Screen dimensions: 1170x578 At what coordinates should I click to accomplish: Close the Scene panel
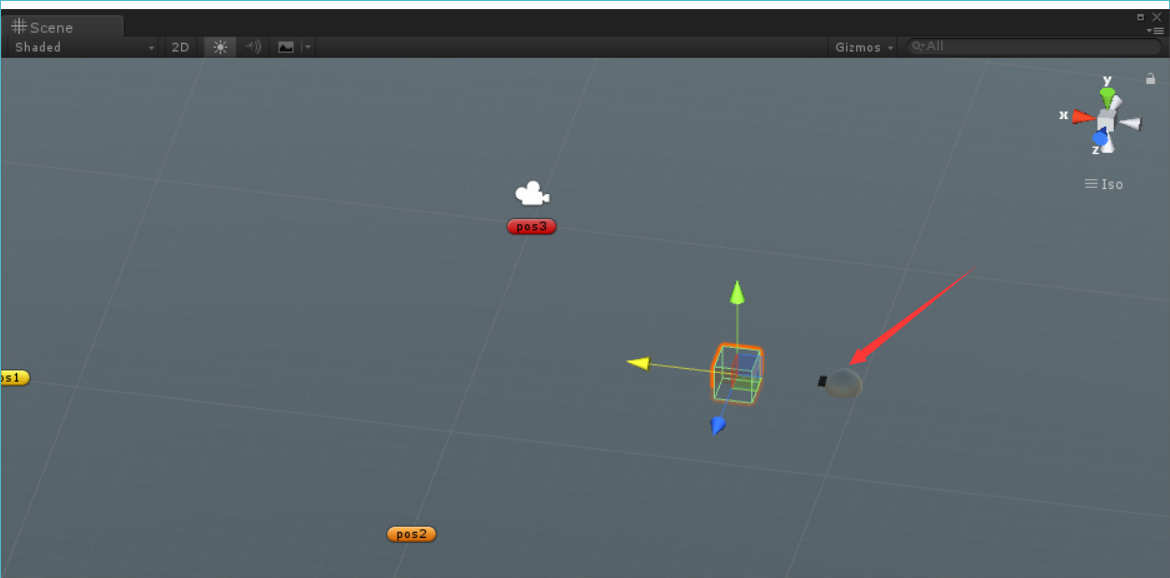click(1157, 16)
